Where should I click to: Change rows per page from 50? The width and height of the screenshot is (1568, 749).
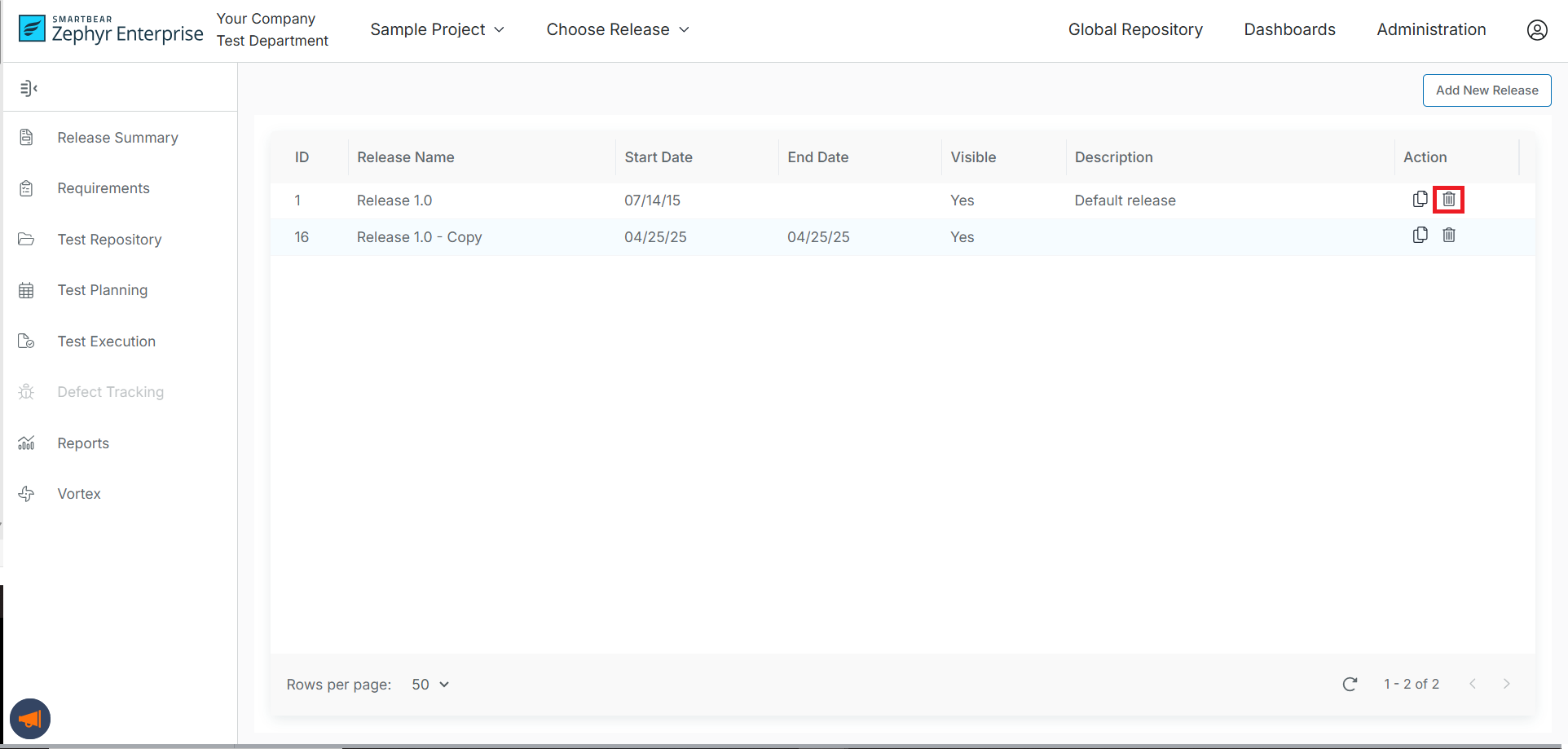coord(430,685)
